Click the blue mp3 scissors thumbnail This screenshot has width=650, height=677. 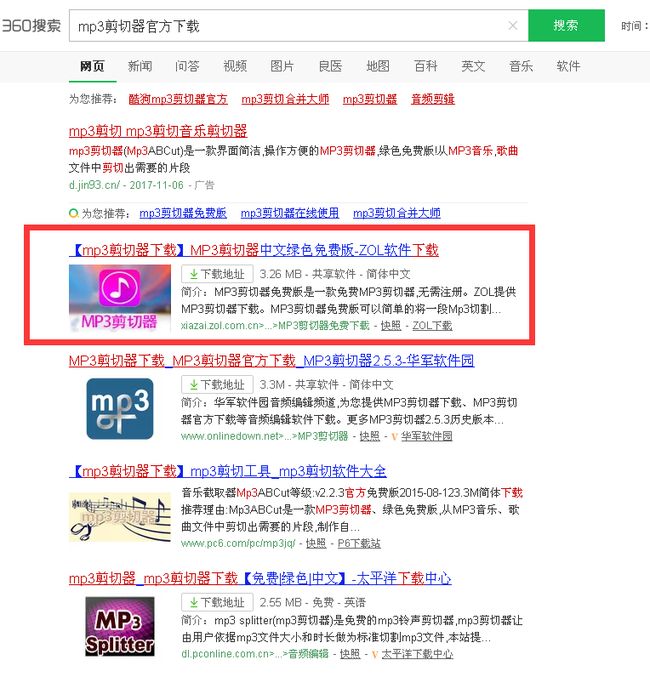(x=120, y=409)
